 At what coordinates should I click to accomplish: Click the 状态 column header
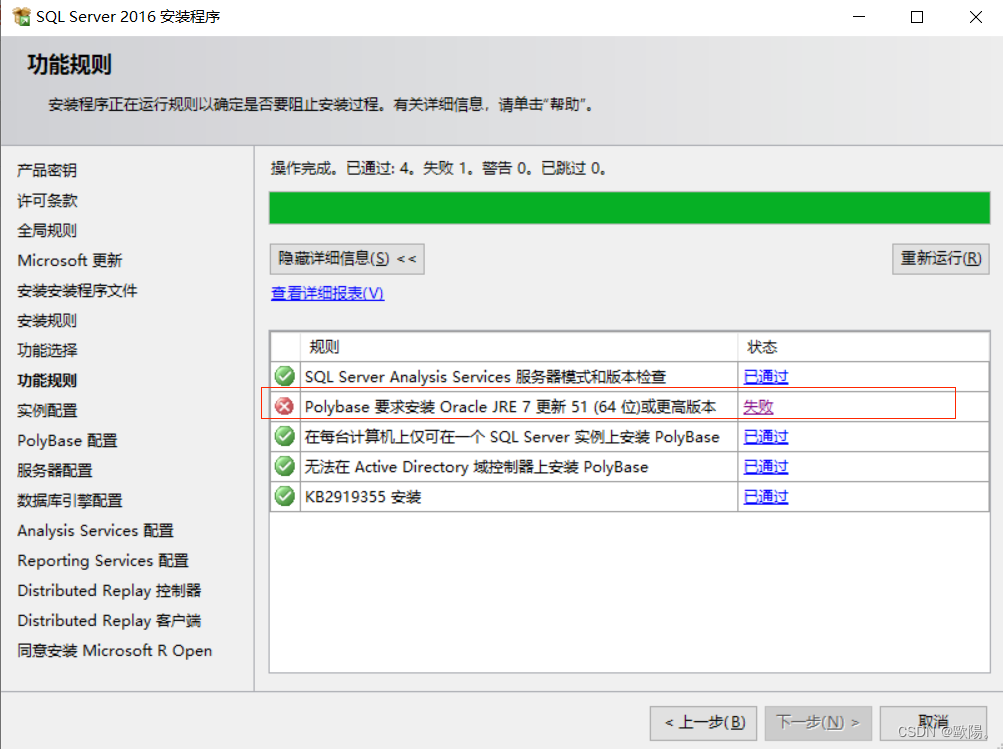click(x=762, y=347)
